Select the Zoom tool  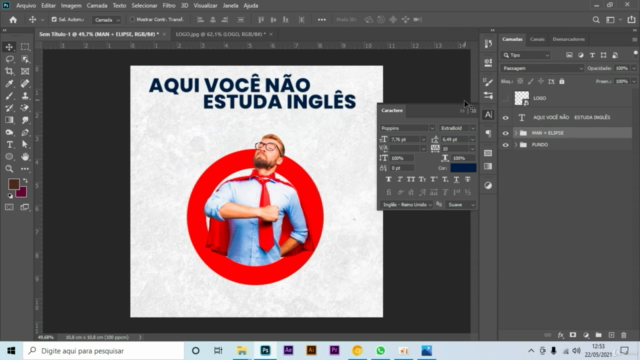[9, 169]
